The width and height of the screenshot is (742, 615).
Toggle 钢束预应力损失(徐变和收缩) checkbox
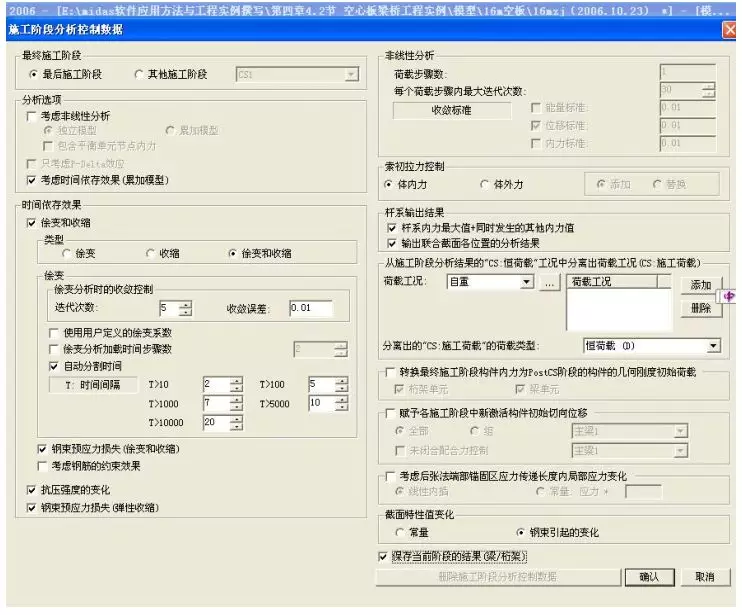click(43, 449)
